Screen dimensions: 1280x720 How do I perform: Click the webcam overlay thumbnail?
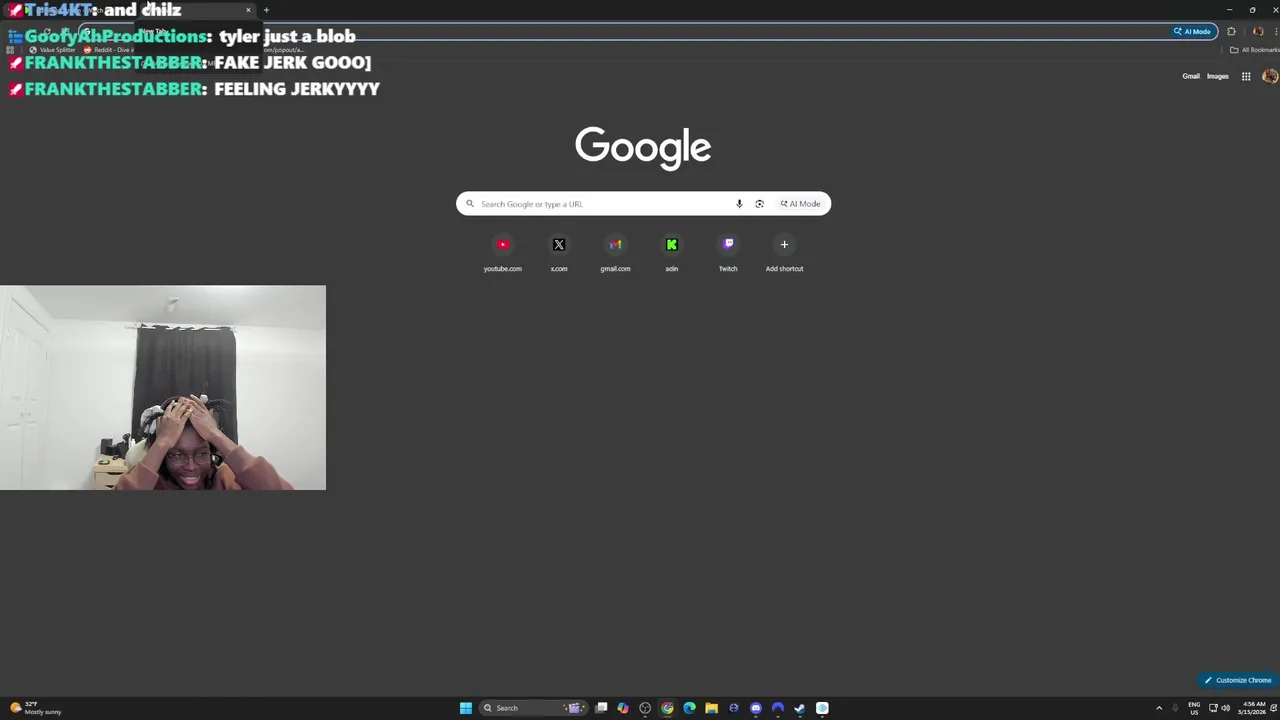click(163, 388)
